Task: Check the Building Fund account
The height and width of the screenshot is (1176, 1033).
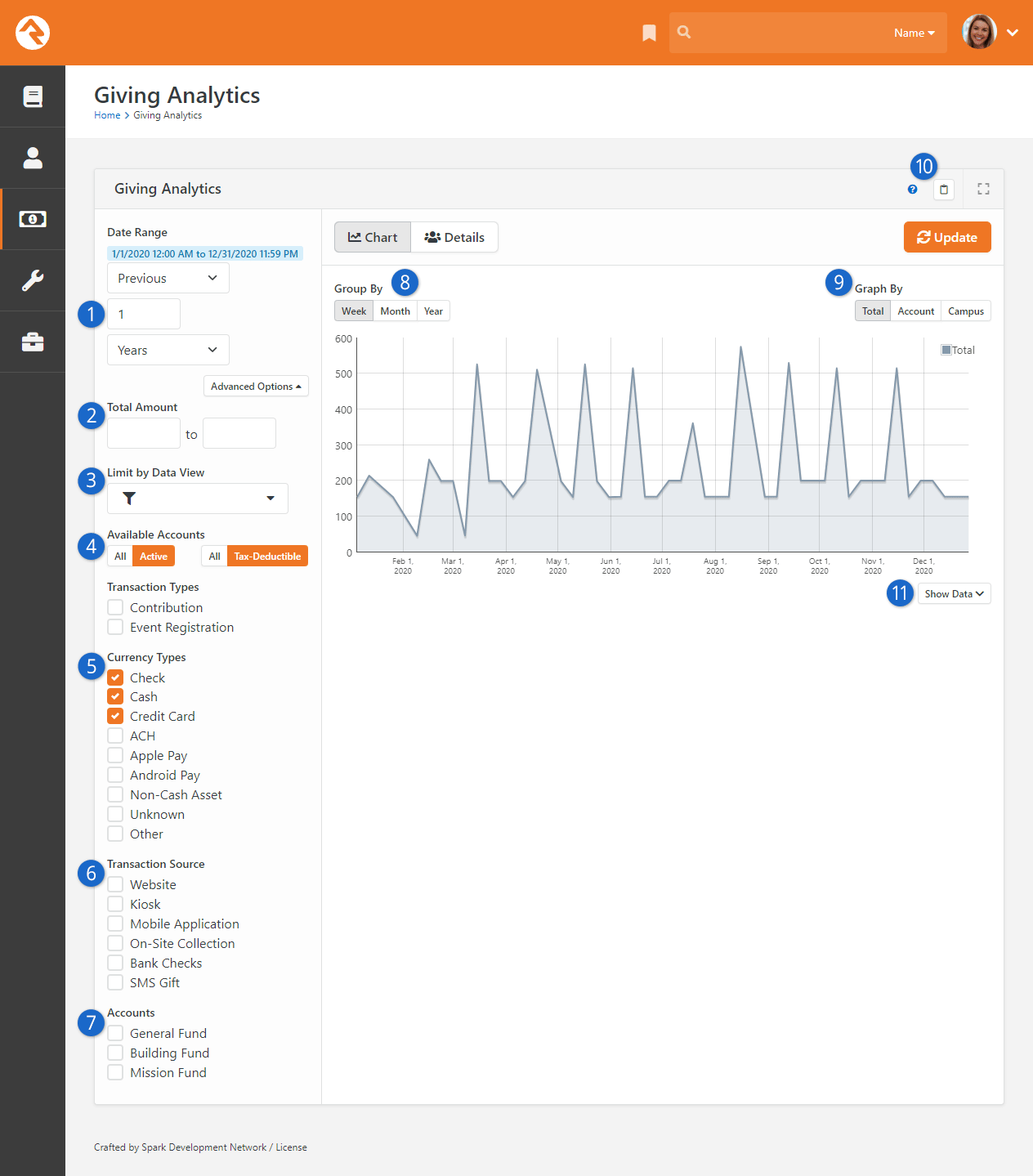Action: pyautogui.click(x=115, y=1053)
